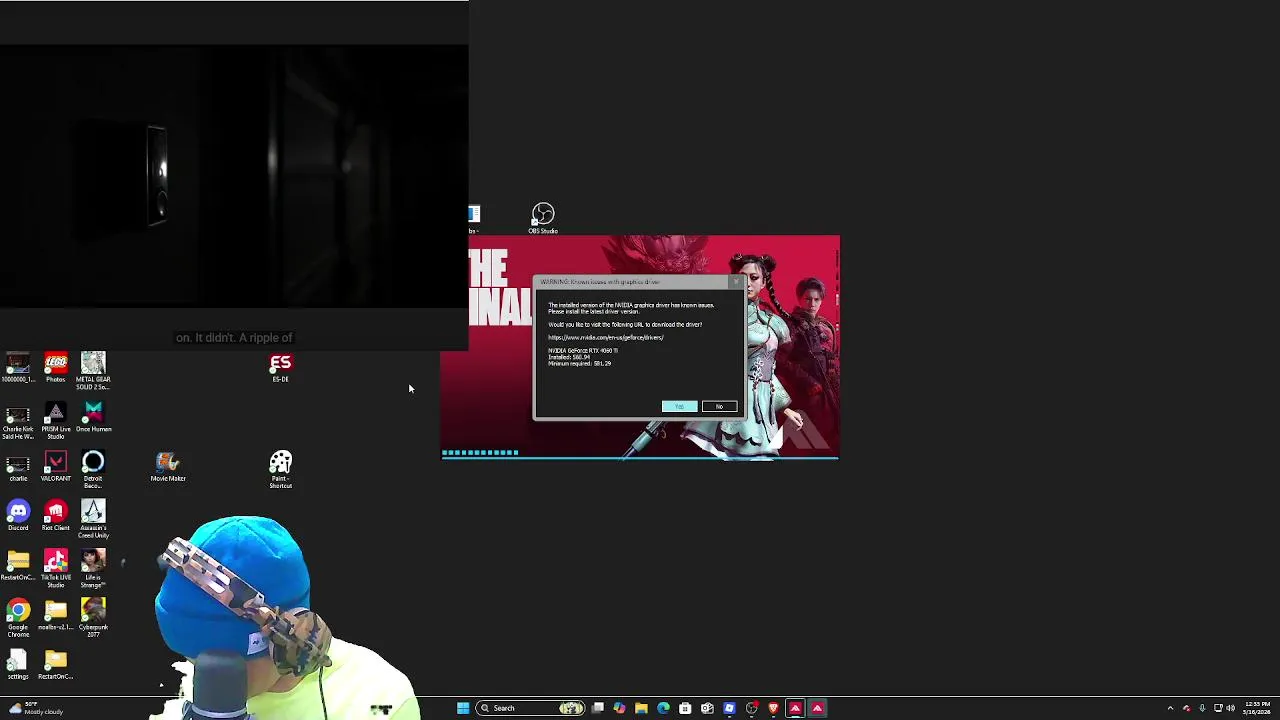Select the Riot Client desktop icon

point(55,516)
